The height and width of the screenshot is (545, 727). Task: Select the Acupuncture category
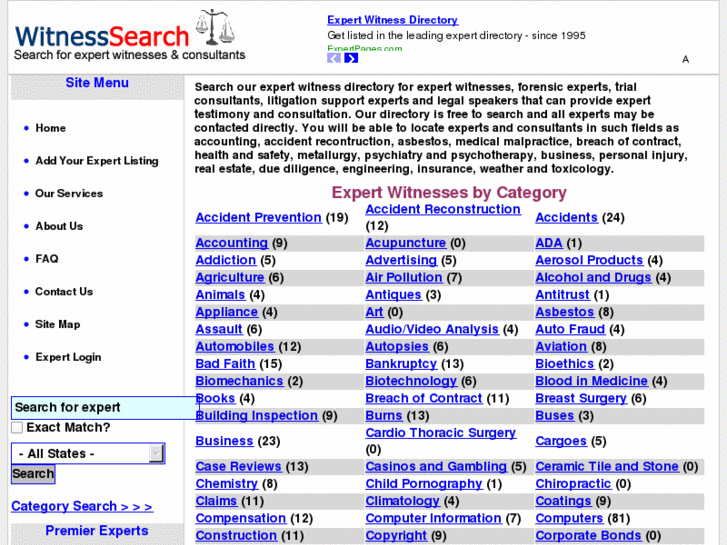click(406, 243)
